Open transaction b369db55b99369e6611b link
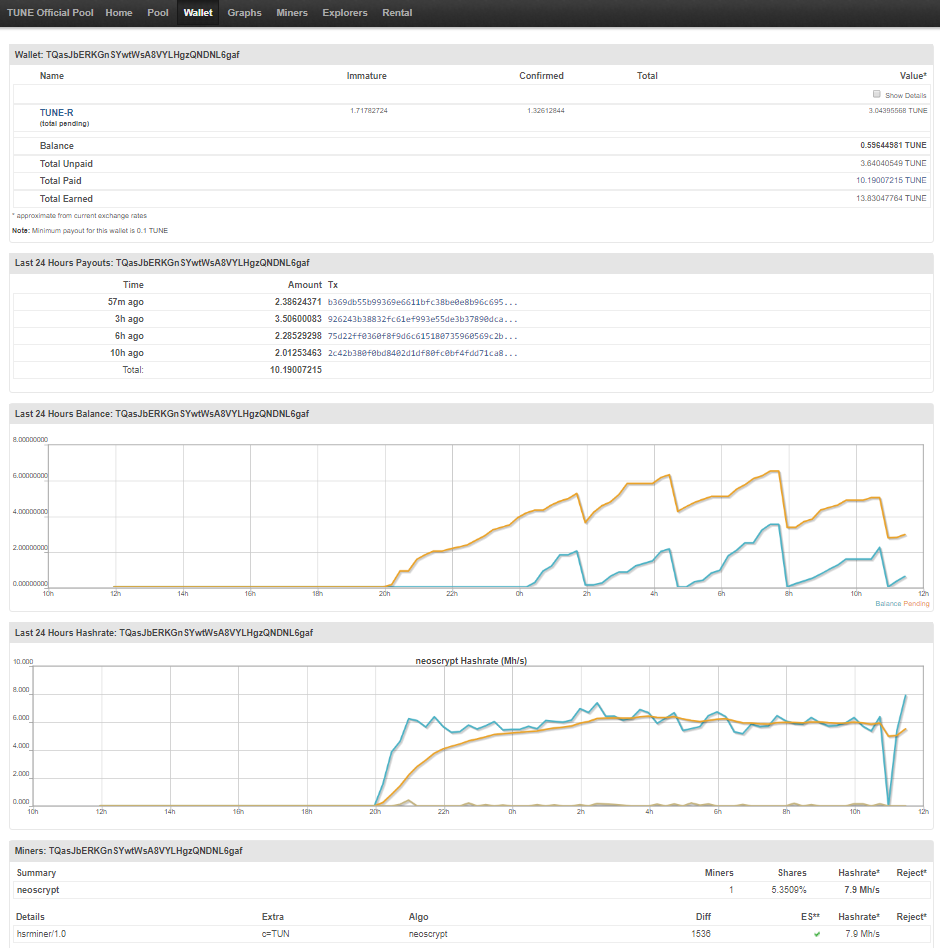Screen dimensions: 940x948 coord(423,302)
